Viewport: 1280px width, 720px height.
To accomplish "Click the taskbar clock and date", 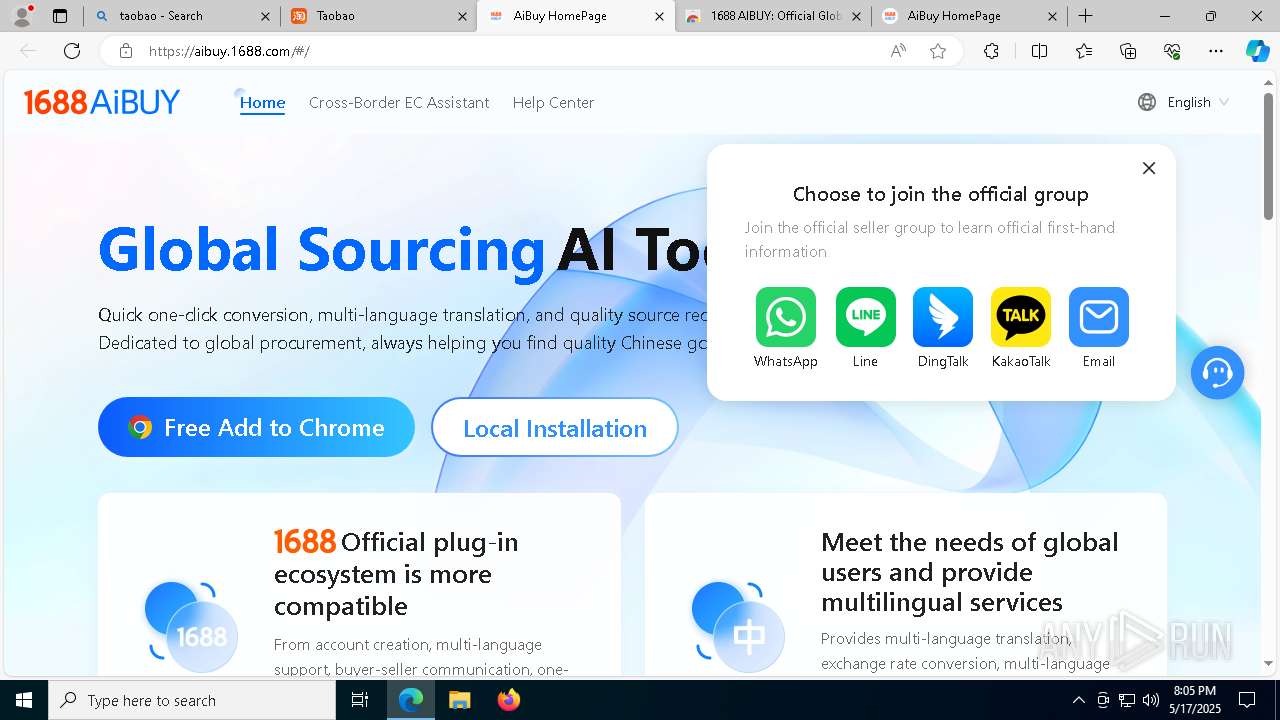I will click(1194, 700).
